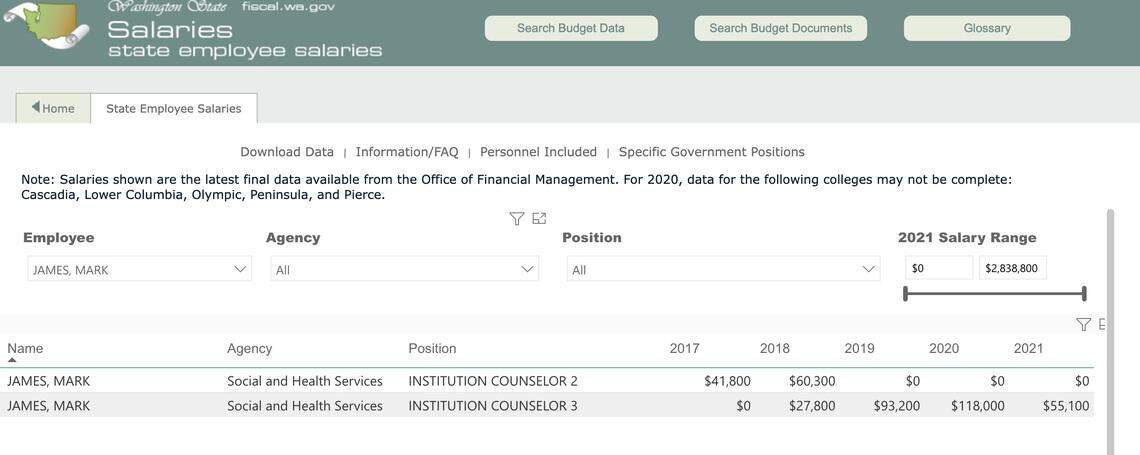The height and width of the screenshot is (455, 1140).
Task: Select the INSTITUTION COUNSELOR 2 cell
Action: point(493,381)
